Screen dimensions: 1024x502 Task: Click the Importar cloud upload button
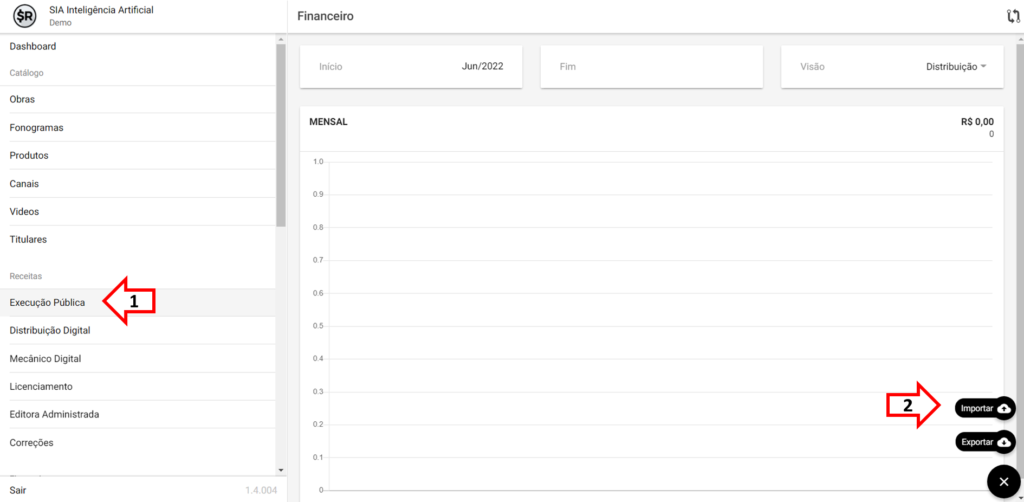tap(985, 408)
